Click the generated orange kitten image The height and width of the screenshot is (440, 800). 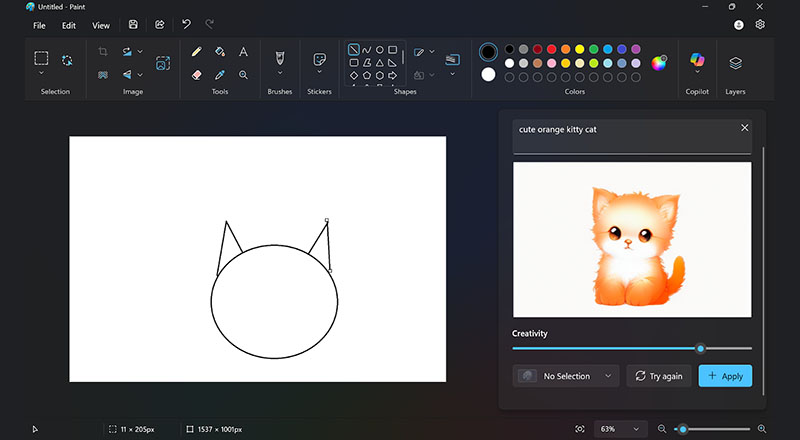(632, 240)
